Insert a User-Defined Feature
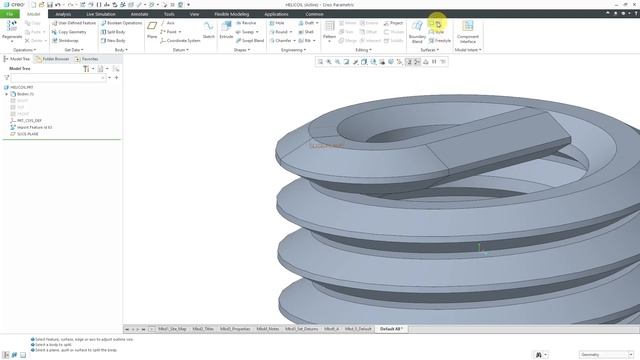The height and width of the screenshot is (360, 640). [x=74, y=23]
